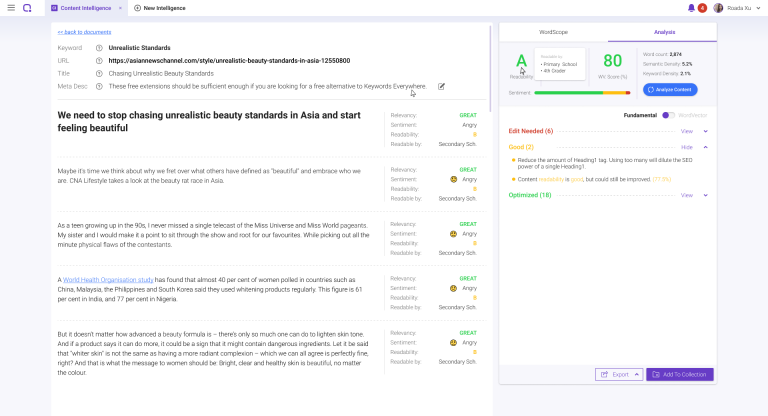The image size is (768, 416).
Task: Click the help icon next to Keyword
Action: (99, 48)
